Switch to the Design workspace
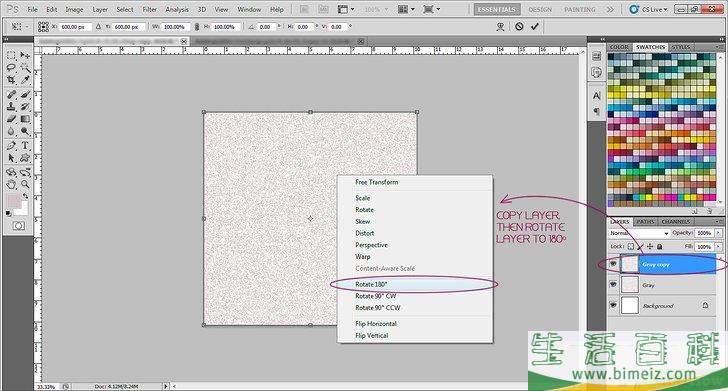Image resolution: width=728 pixels, height=391 pixels. click(x=540, y=9)
